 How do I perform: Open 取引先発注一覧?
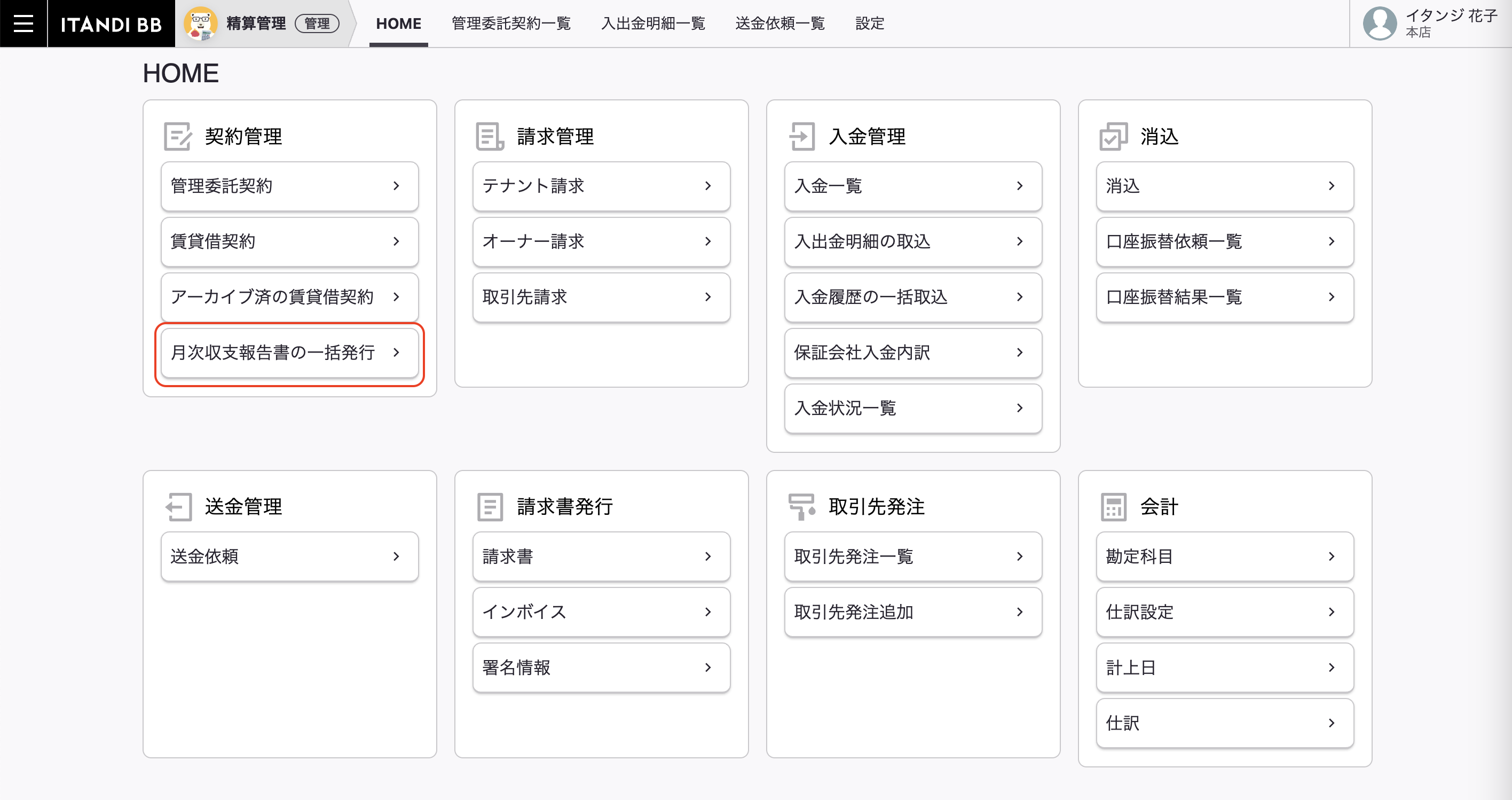click(x=913, y=556)
